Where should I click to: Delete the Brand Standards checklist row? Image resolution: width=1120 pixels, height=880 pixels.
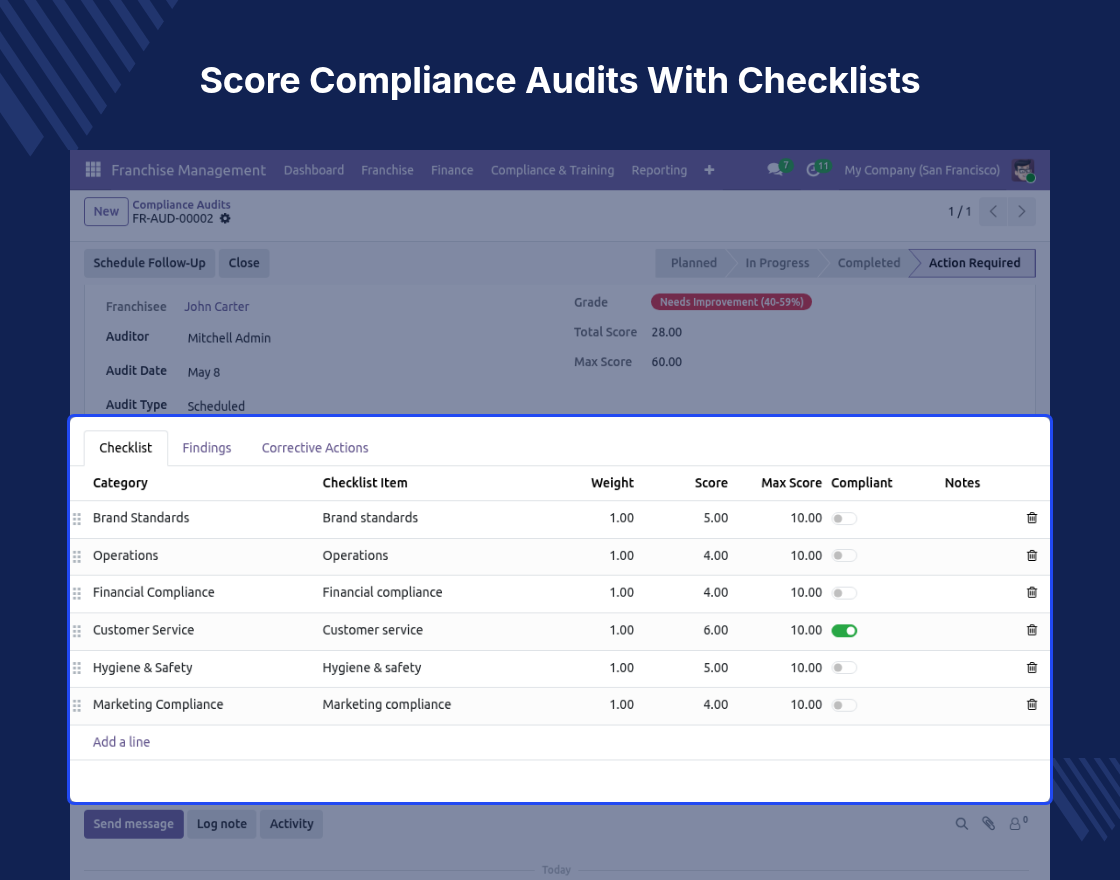[x=1031, y=518]
